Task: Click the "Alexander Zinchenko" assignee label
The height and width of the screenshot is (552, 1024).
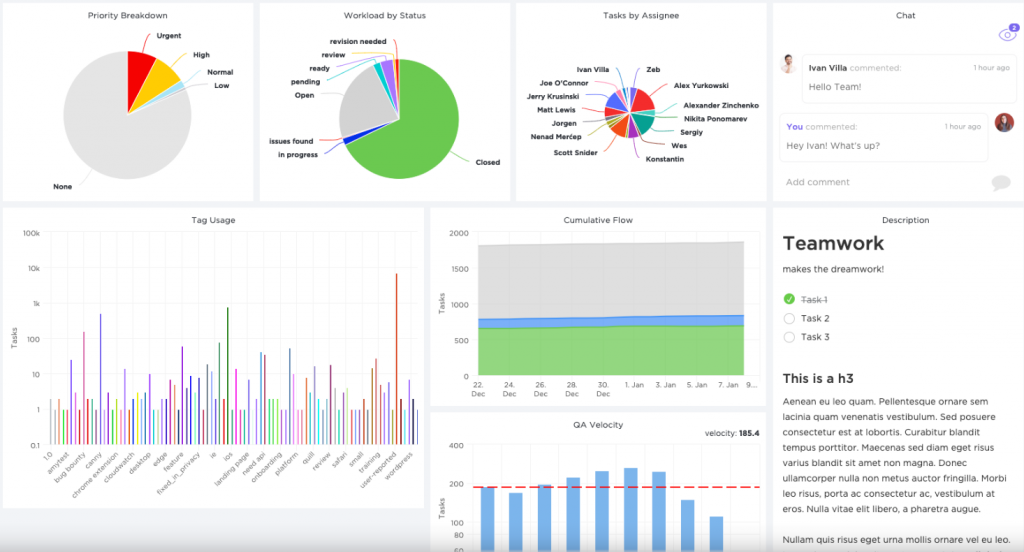Action: point(721,105)
